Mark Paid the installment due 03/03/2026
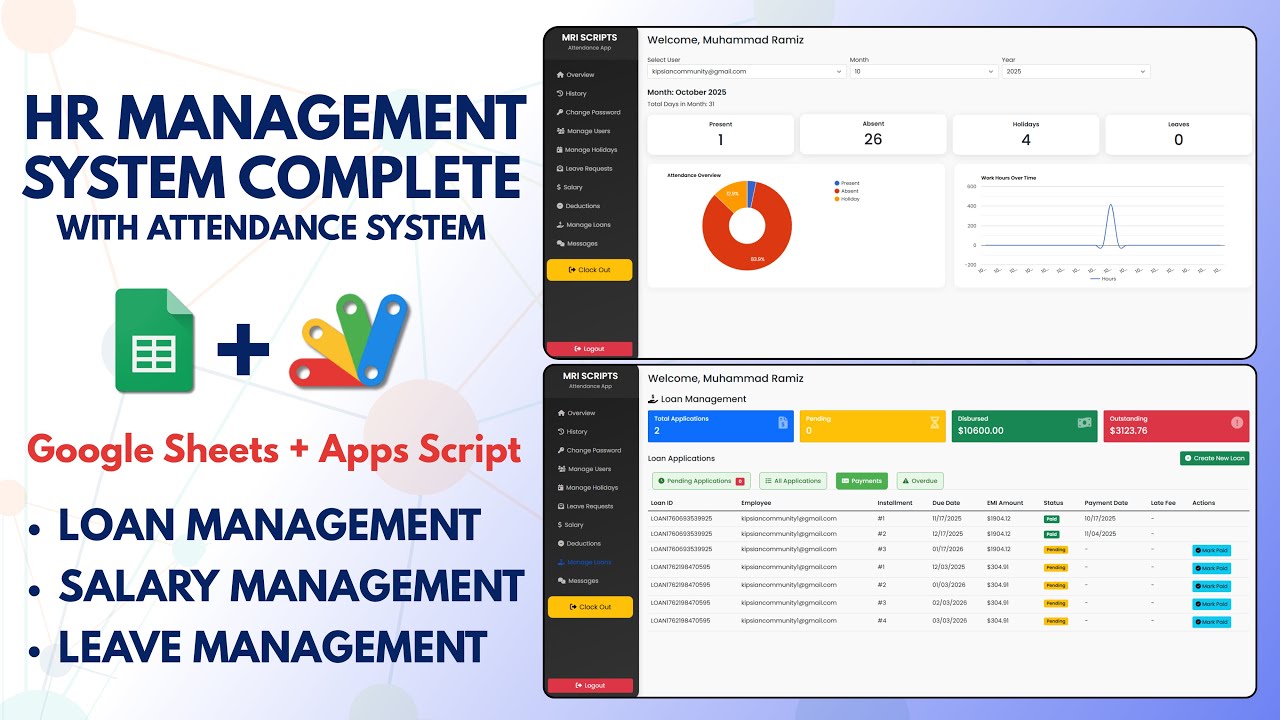 coord(1212,622)
